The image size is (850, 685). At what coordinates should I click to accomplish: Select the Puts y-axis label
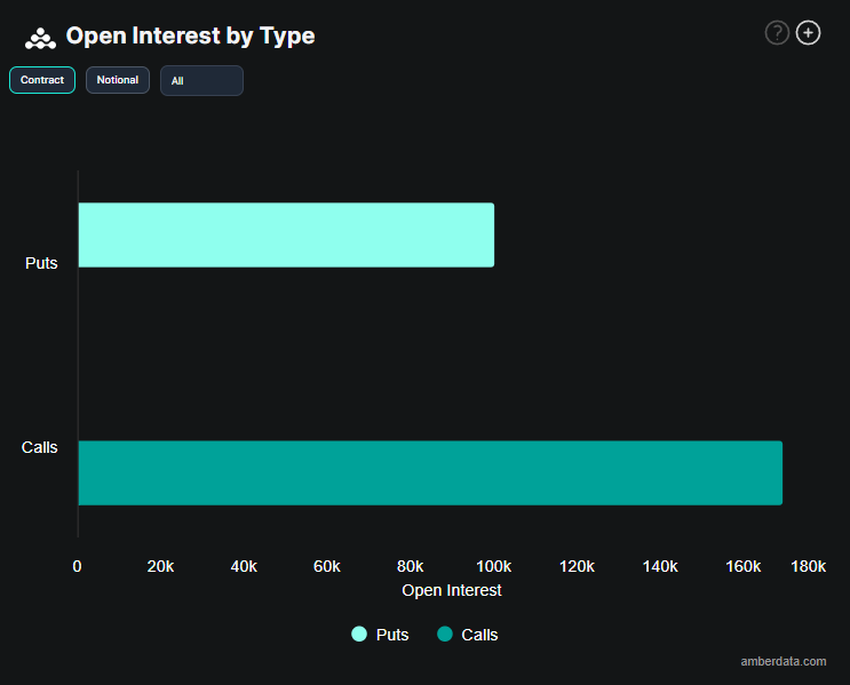click(41, 264)
